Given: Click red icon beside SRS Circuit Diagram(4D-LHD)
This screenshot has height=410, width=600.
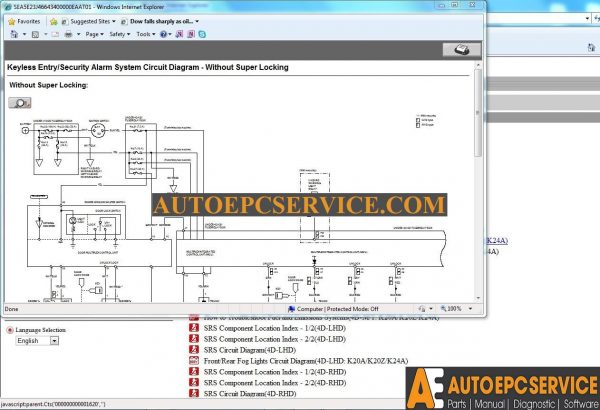Looking at the screenshot, I should 194,350.
